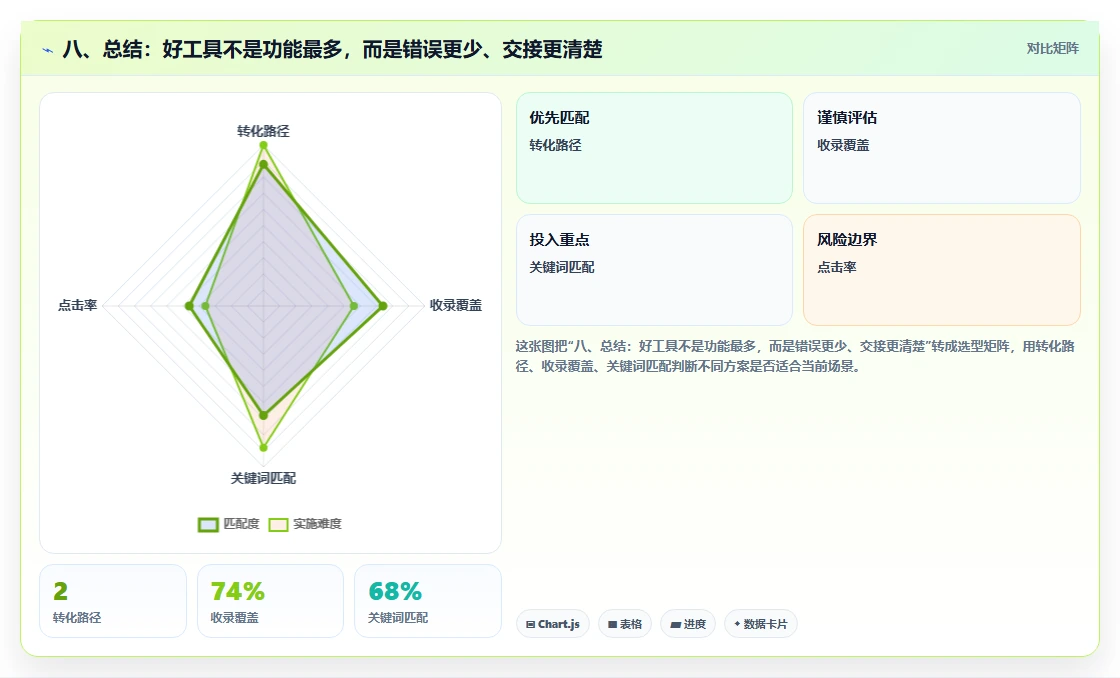Click the 关键词匹配 radar axis label

(x=263, y=479)
